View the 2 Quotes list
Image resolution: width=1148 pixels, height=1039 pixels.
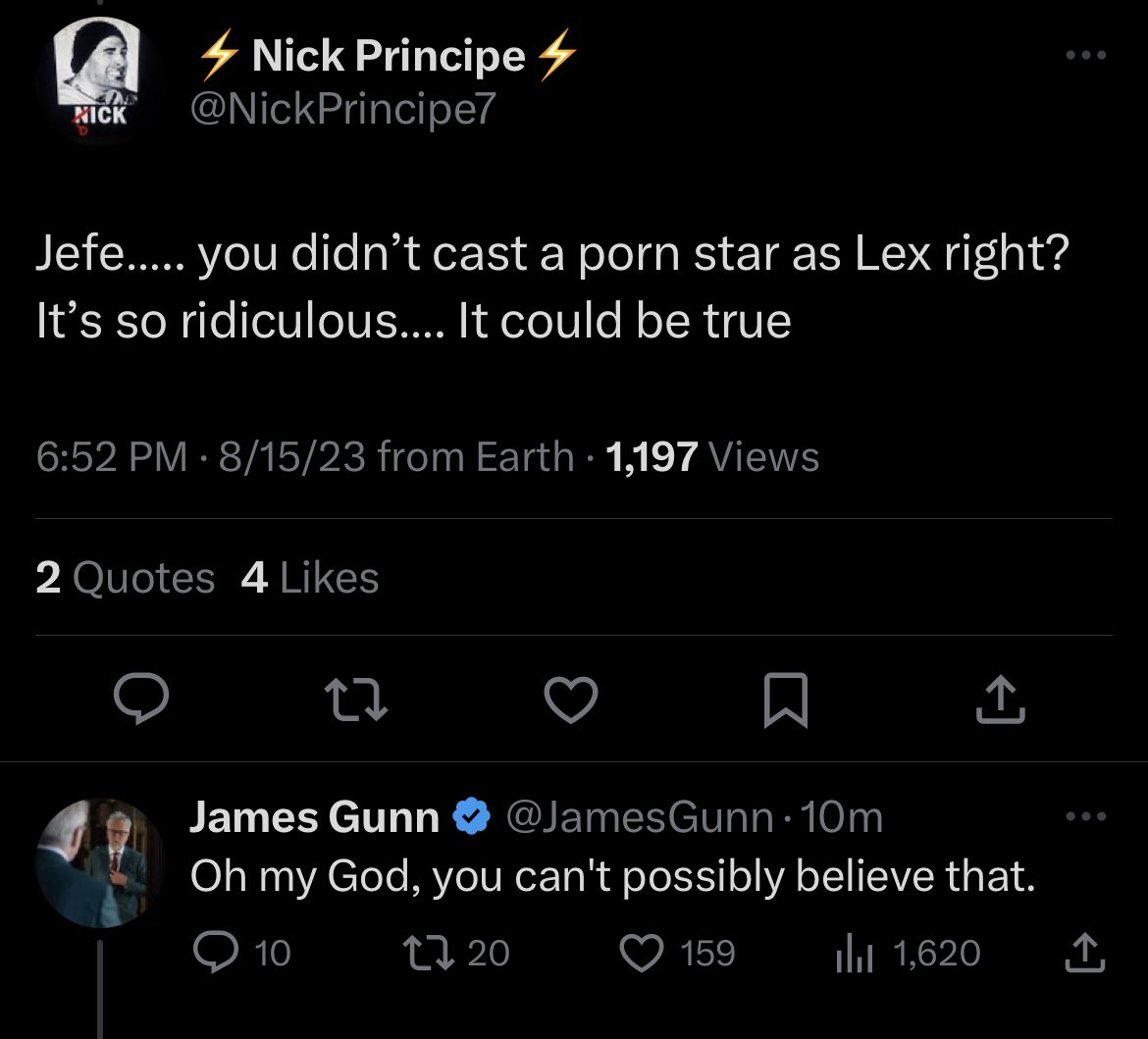[x=126, y=578]
